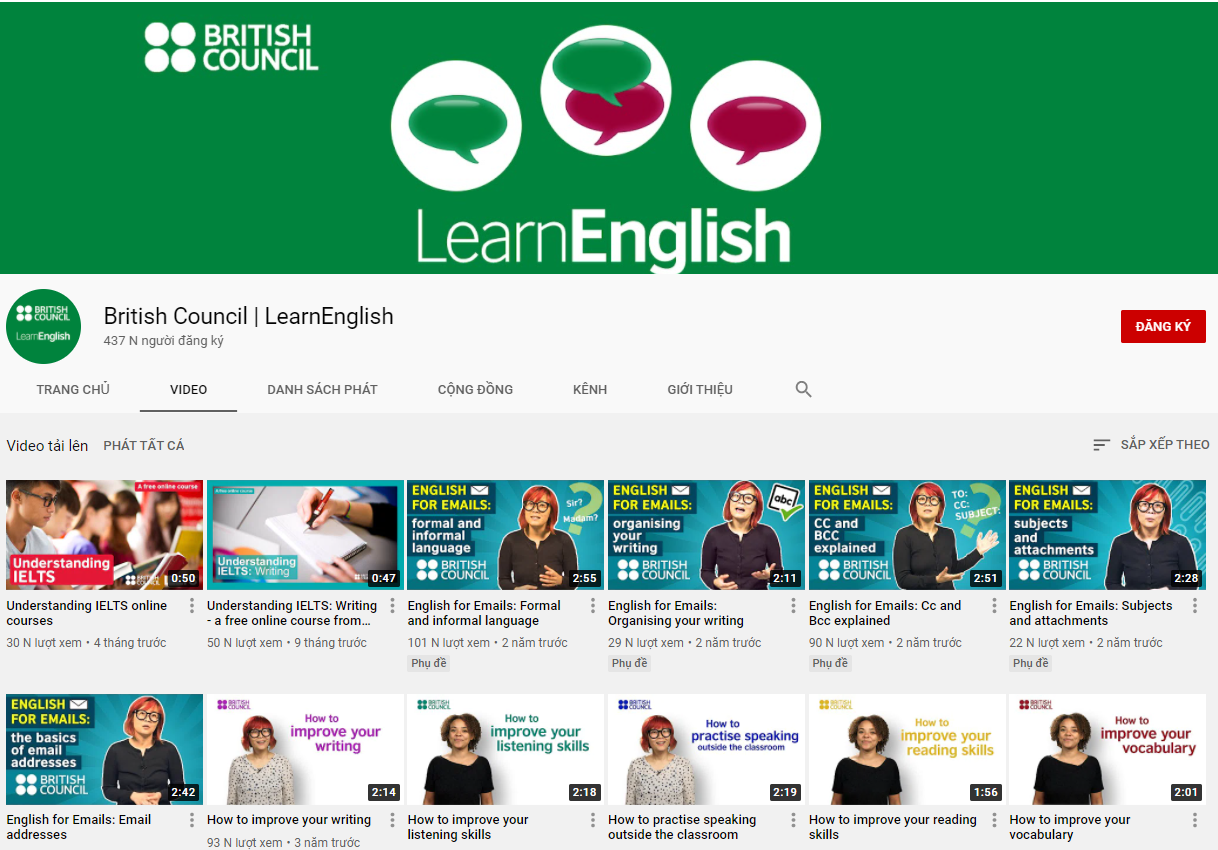Open title link English for Emails: Email addresses
The width and height of the screenshot is (1218, 850).
point(79,827)
